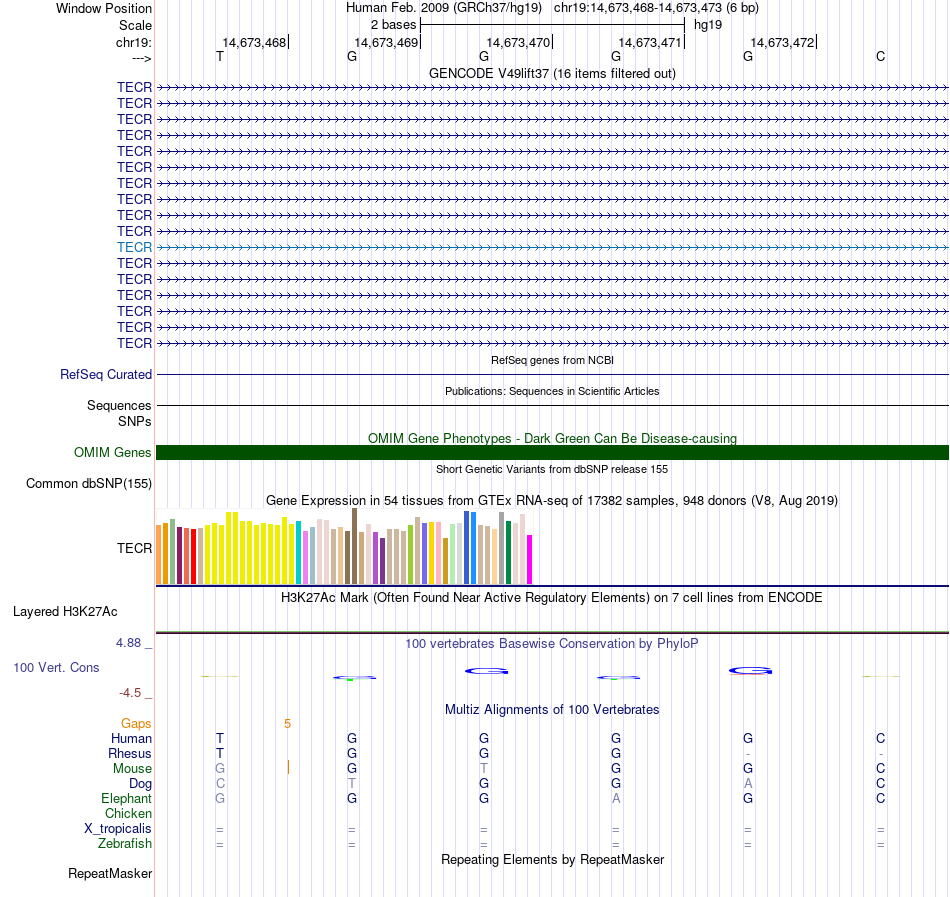Select the Mouse species label
This screenshot has width=950, height=897.
132,769
